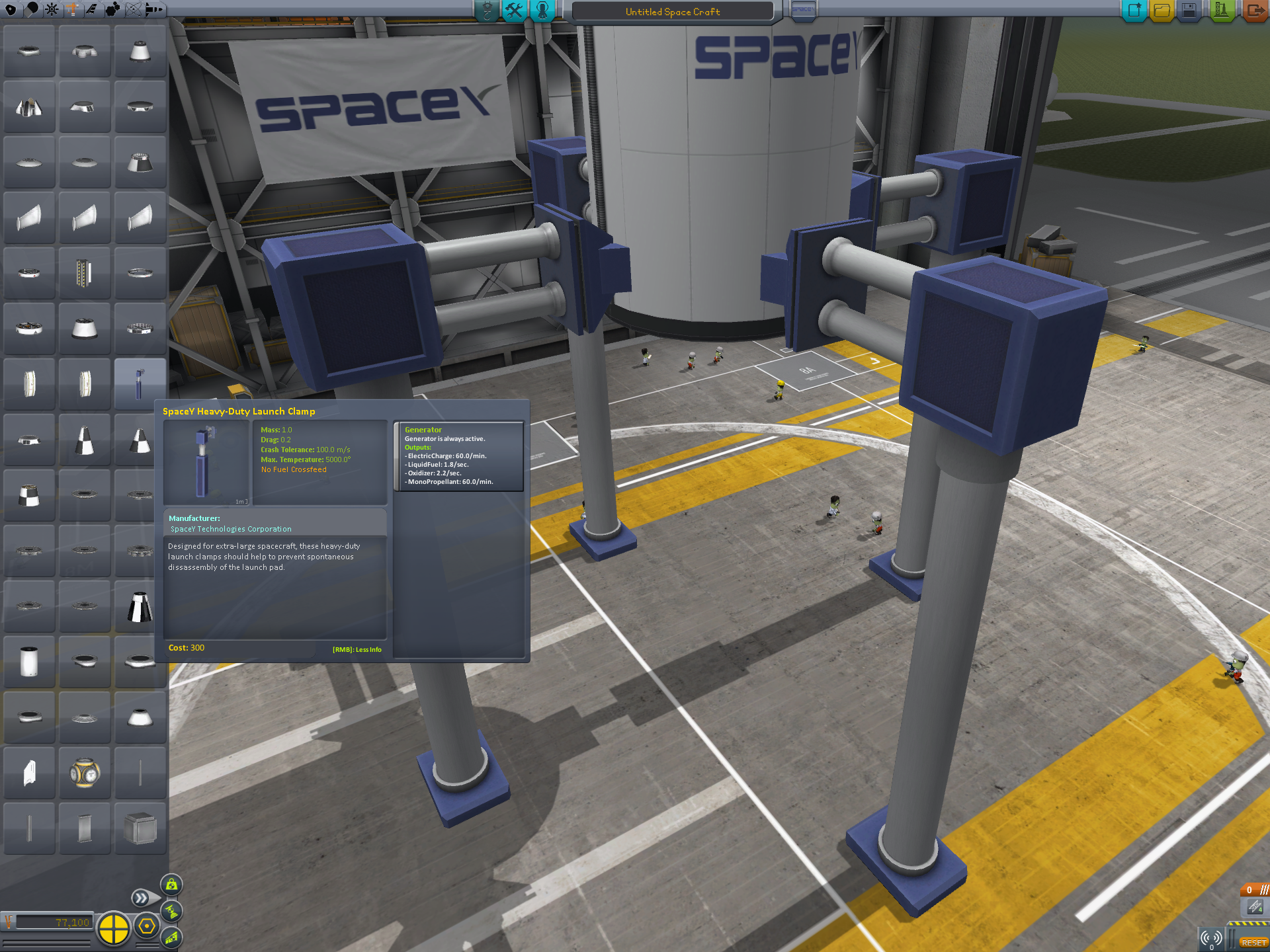Click the Cost: 300 label in tooltip
The width and height of the screenshot is (1270, 952).
(187, 648)
